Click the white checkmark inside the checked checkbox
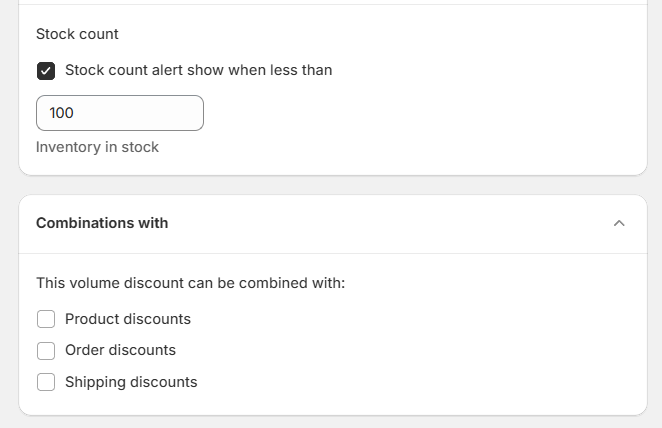Viewport: 662px width, 428px height. (x=46, y=71)
